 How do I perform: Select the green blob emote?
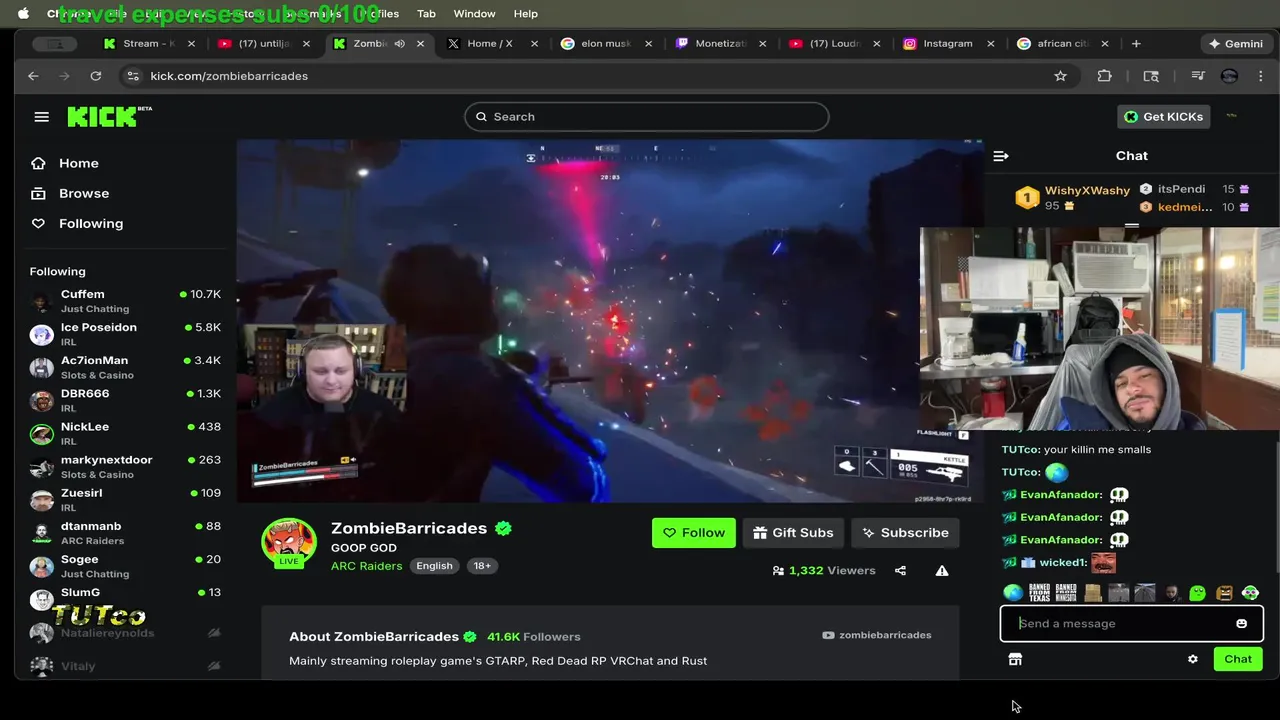tap(1198, 593)
